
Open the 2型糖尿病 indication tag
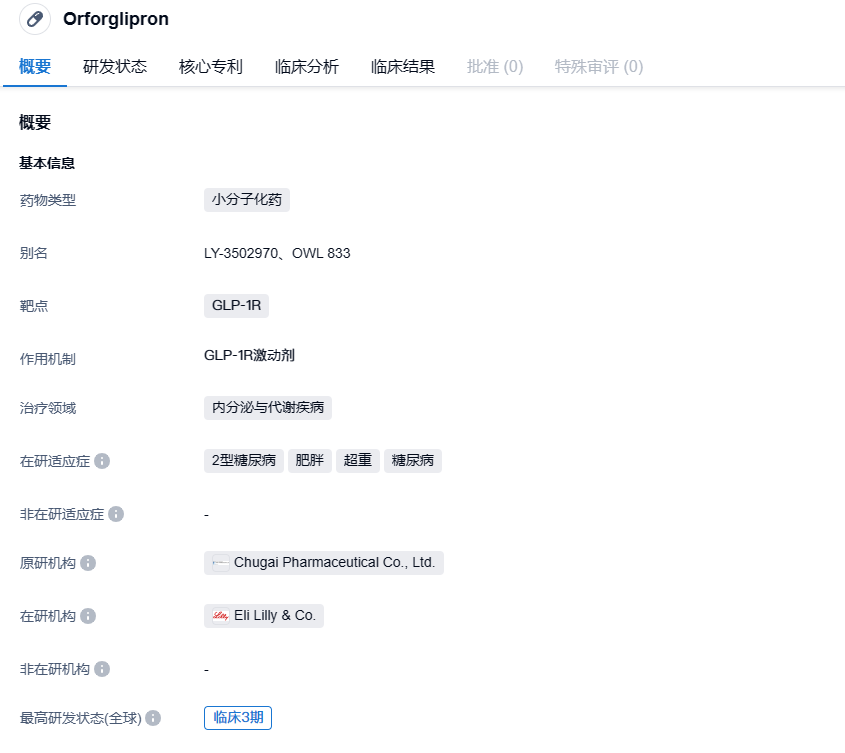tap(244, 461)
